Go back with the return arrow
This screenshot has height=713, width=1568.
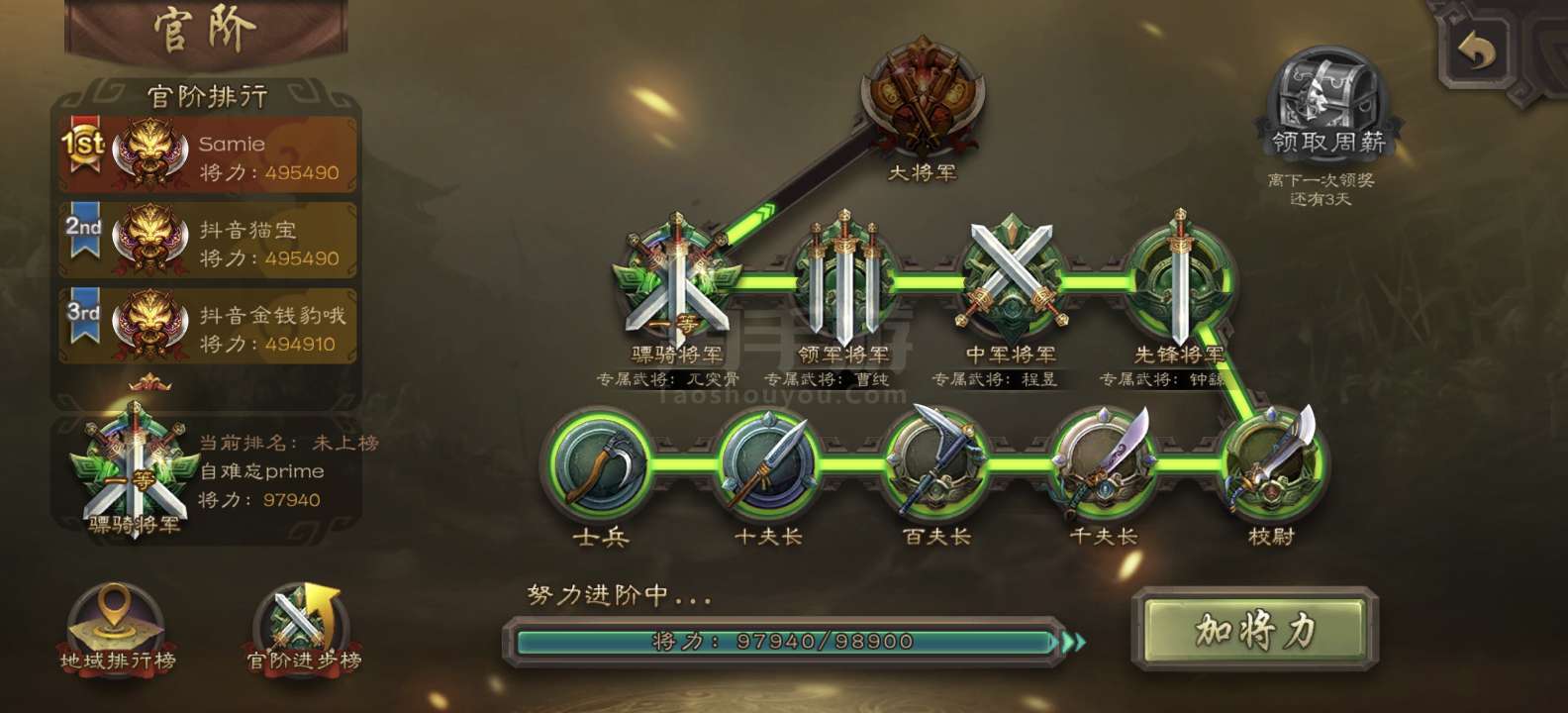coord(1477,50)
